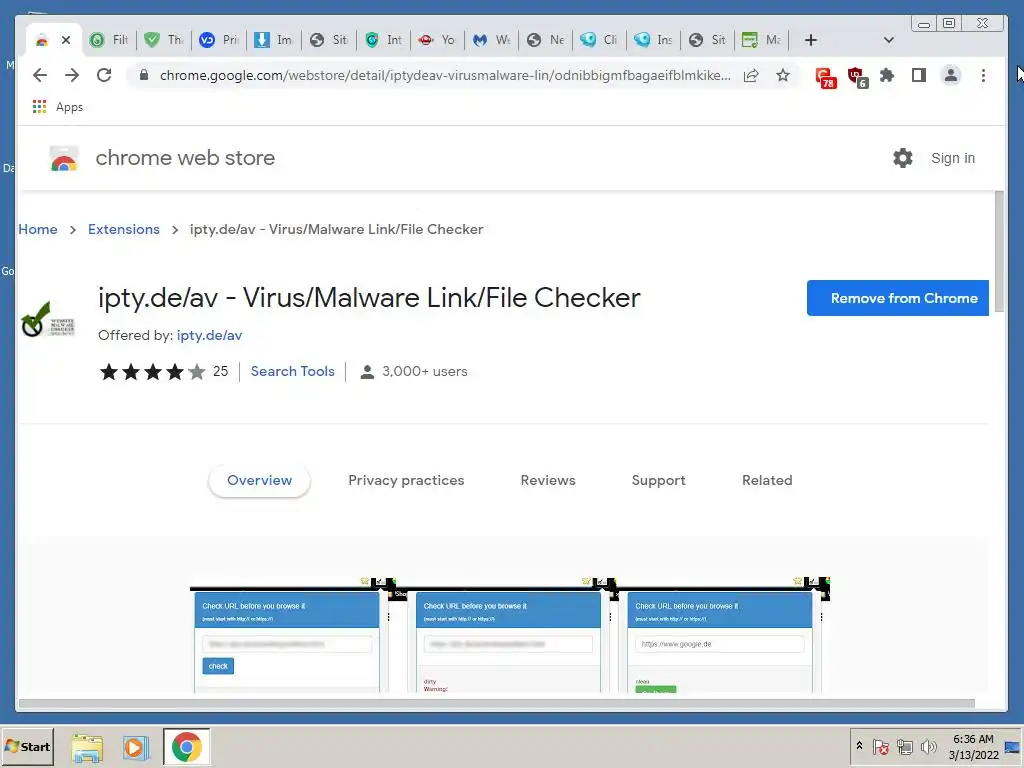
Task: Go back using the browser back arrow
Action: (x=40, y=75)
